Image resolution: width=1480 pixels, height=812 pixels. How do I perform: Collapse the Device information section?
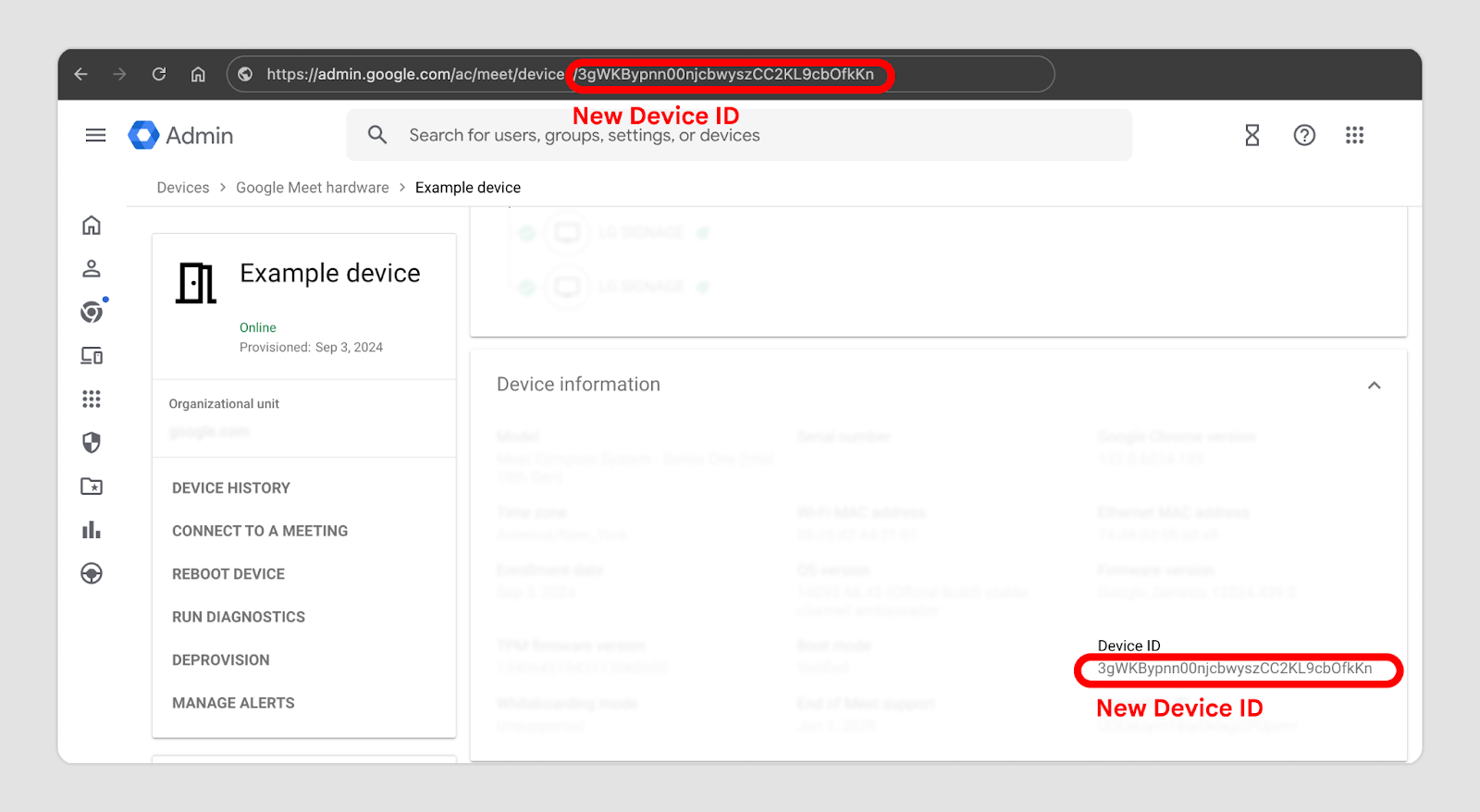click(x=1374, y=386)
